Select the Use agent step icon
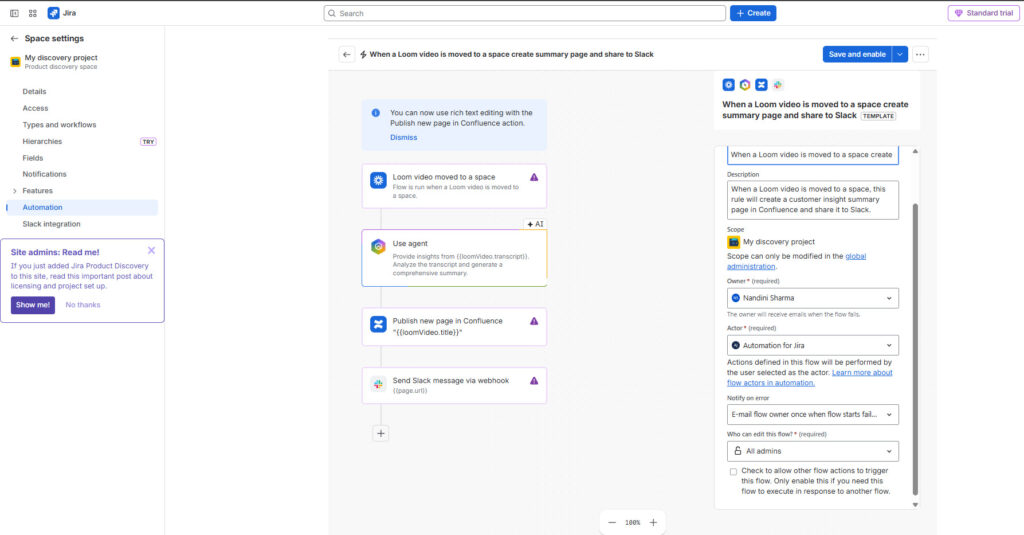 coord(378,247)
